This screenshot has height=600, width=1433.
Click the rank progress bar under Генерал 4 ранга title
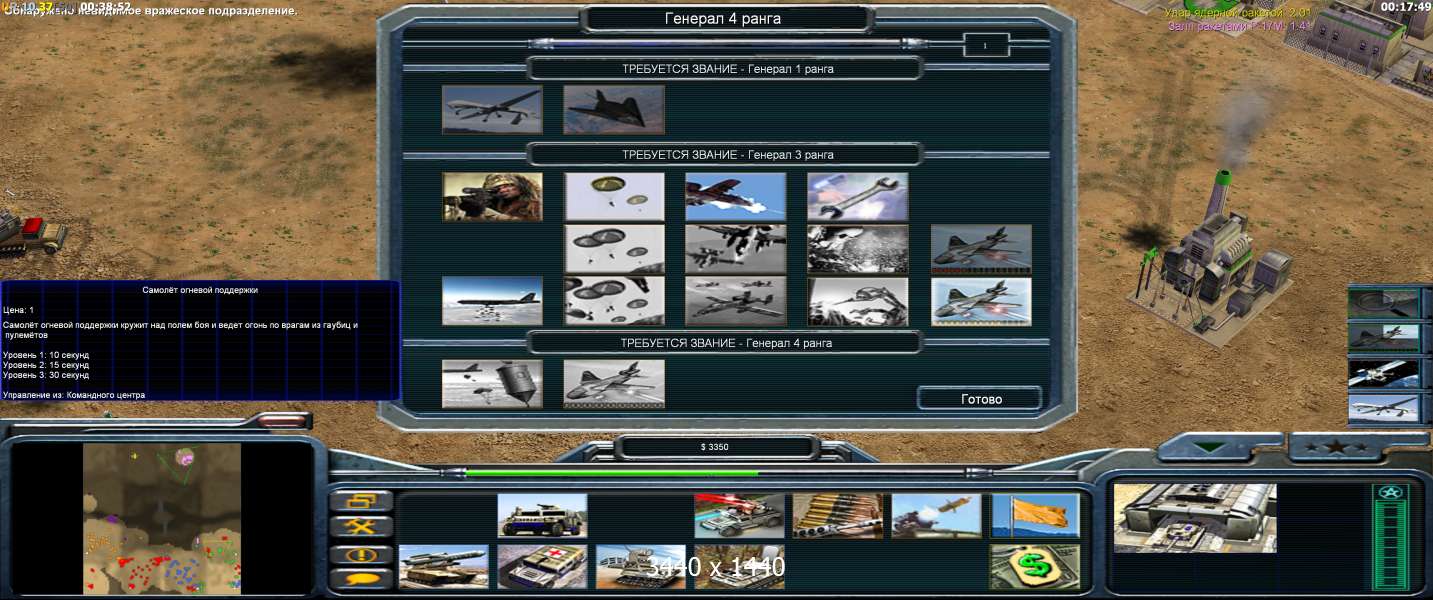click(x=726, y=44)
